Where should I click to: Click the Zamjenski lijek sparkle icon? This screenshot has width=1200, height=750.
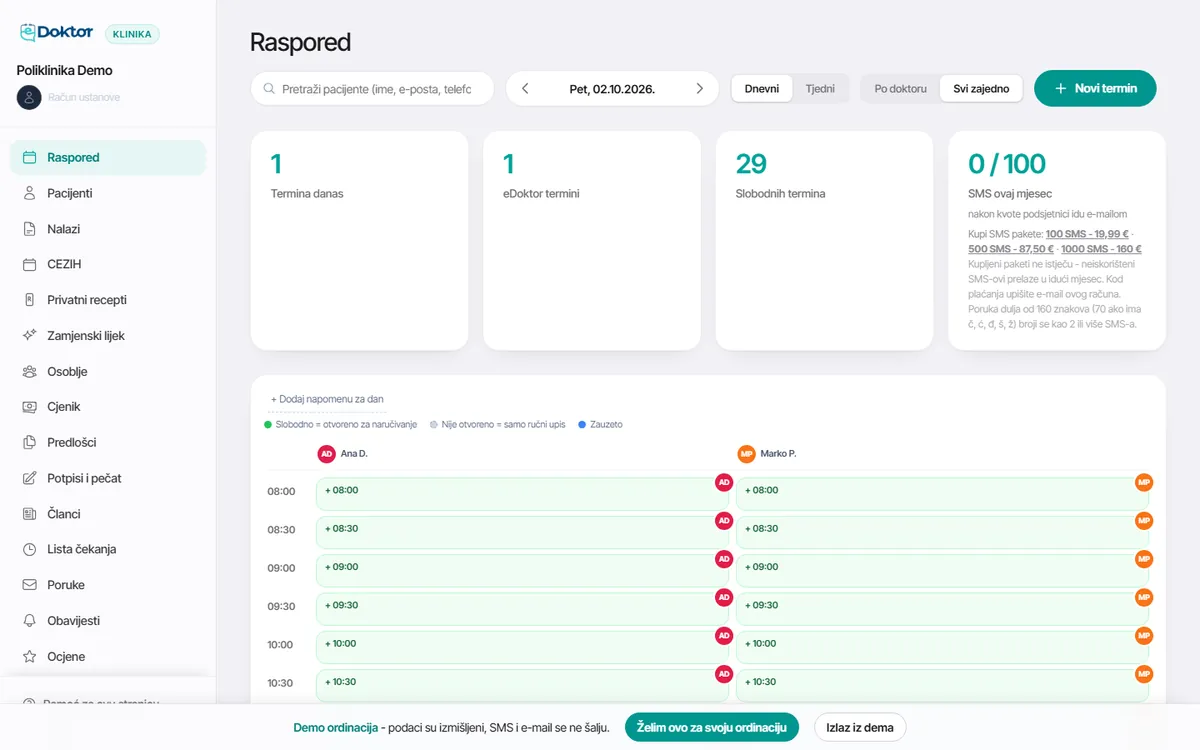point(29,336)
